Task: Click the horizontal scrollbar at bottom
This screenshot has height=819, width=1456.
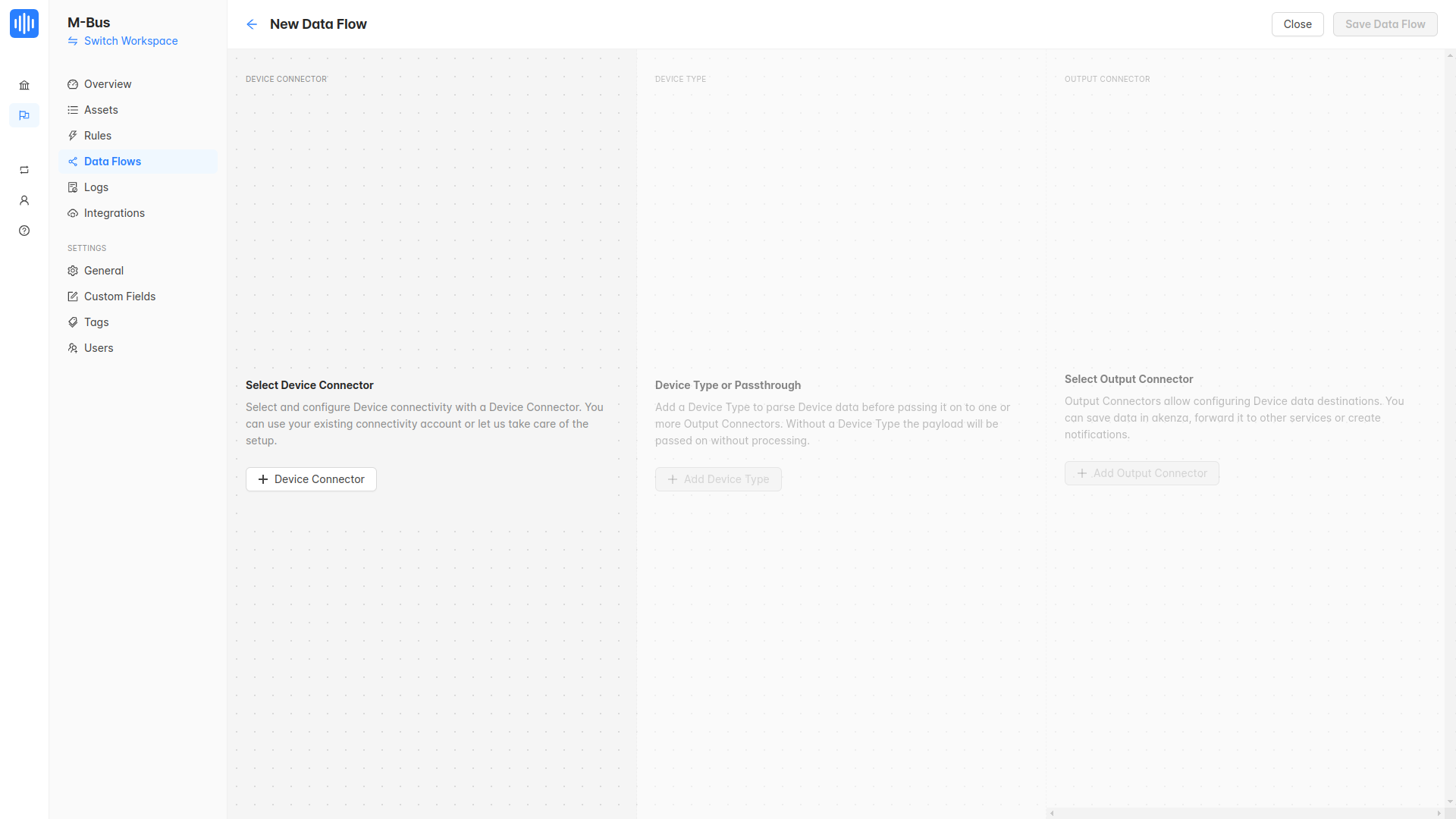Action: pyautogui.click(x=1244, y=813)
